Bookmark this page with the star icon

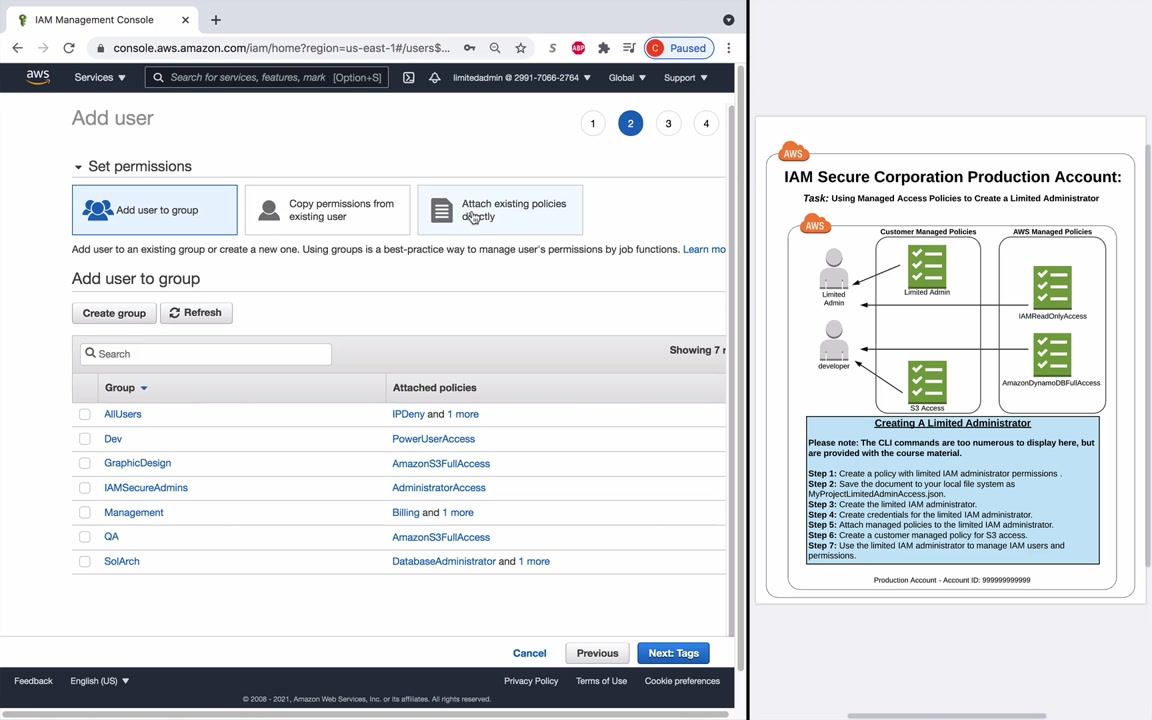click(x=520, y=48)
